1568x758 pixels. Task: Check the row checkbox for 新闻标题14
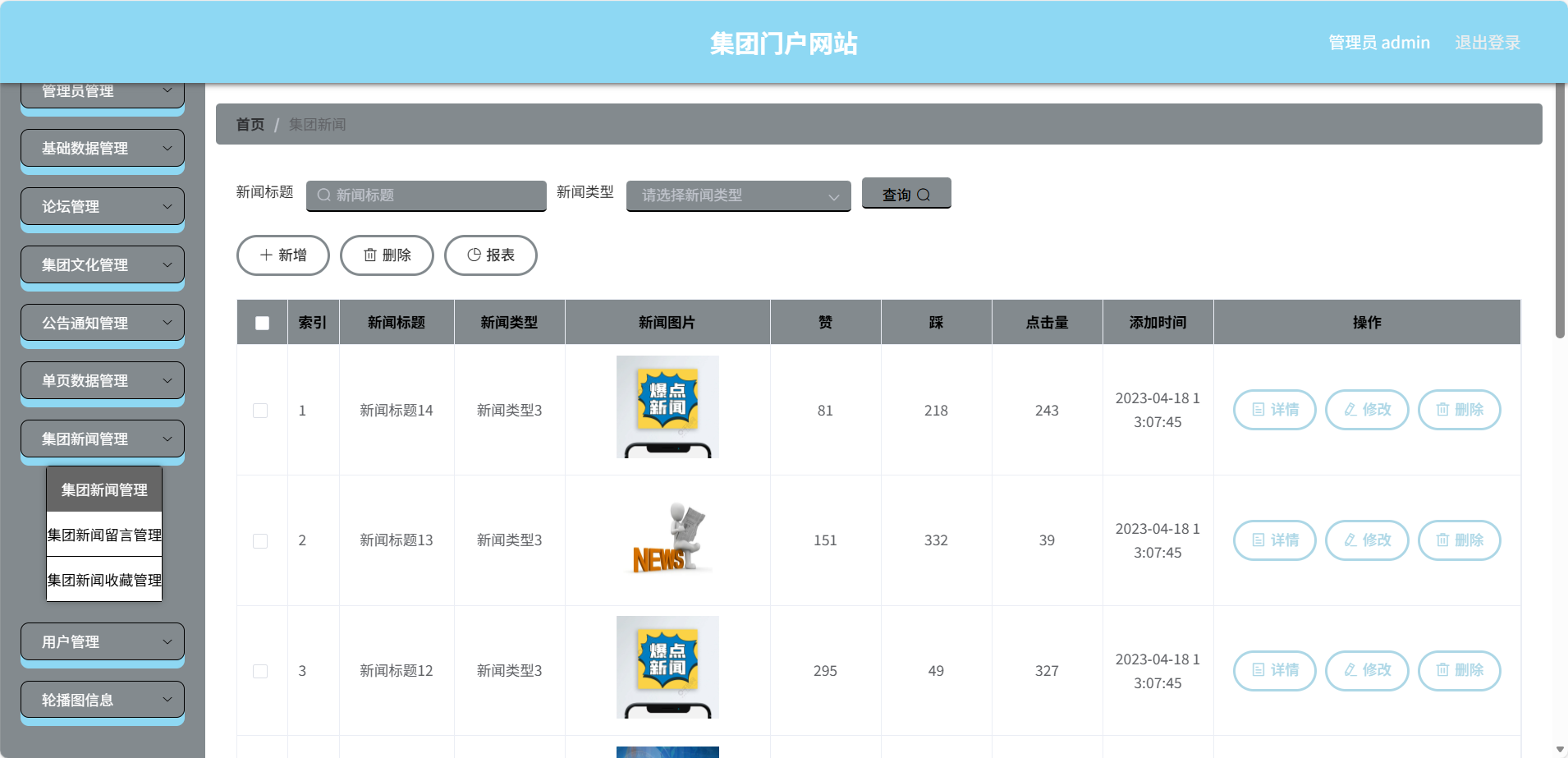(260, 411)
